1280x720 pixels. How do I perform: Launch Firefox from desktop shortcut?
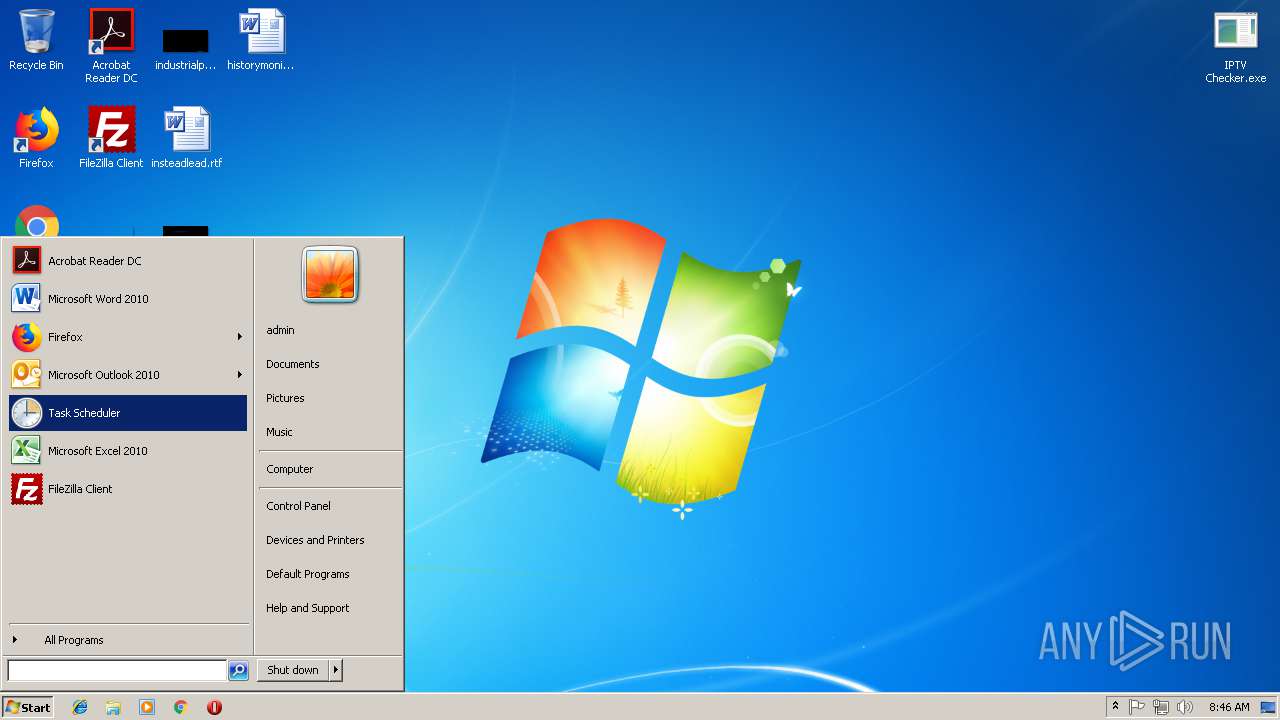pyautogui.click(x=36, y=138)
